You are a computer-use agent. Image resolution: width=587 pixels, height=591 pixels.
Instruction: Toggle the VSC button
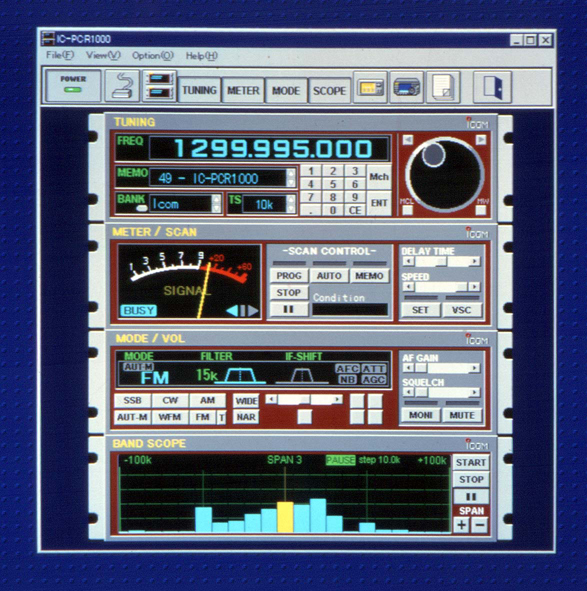click(x=461, y=310)
